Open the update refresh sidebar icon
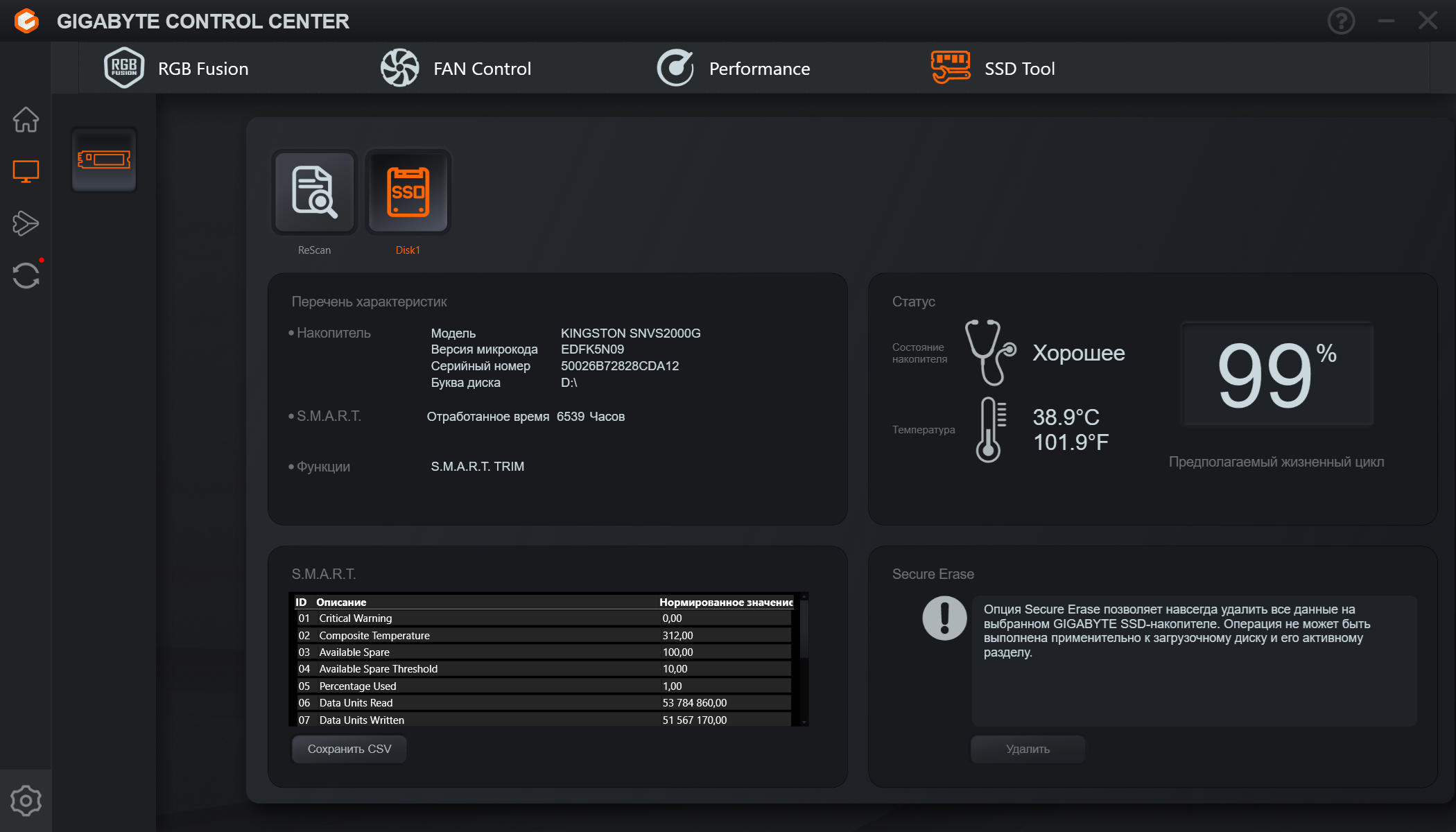 pyautogui.click(x=26, y=275)
